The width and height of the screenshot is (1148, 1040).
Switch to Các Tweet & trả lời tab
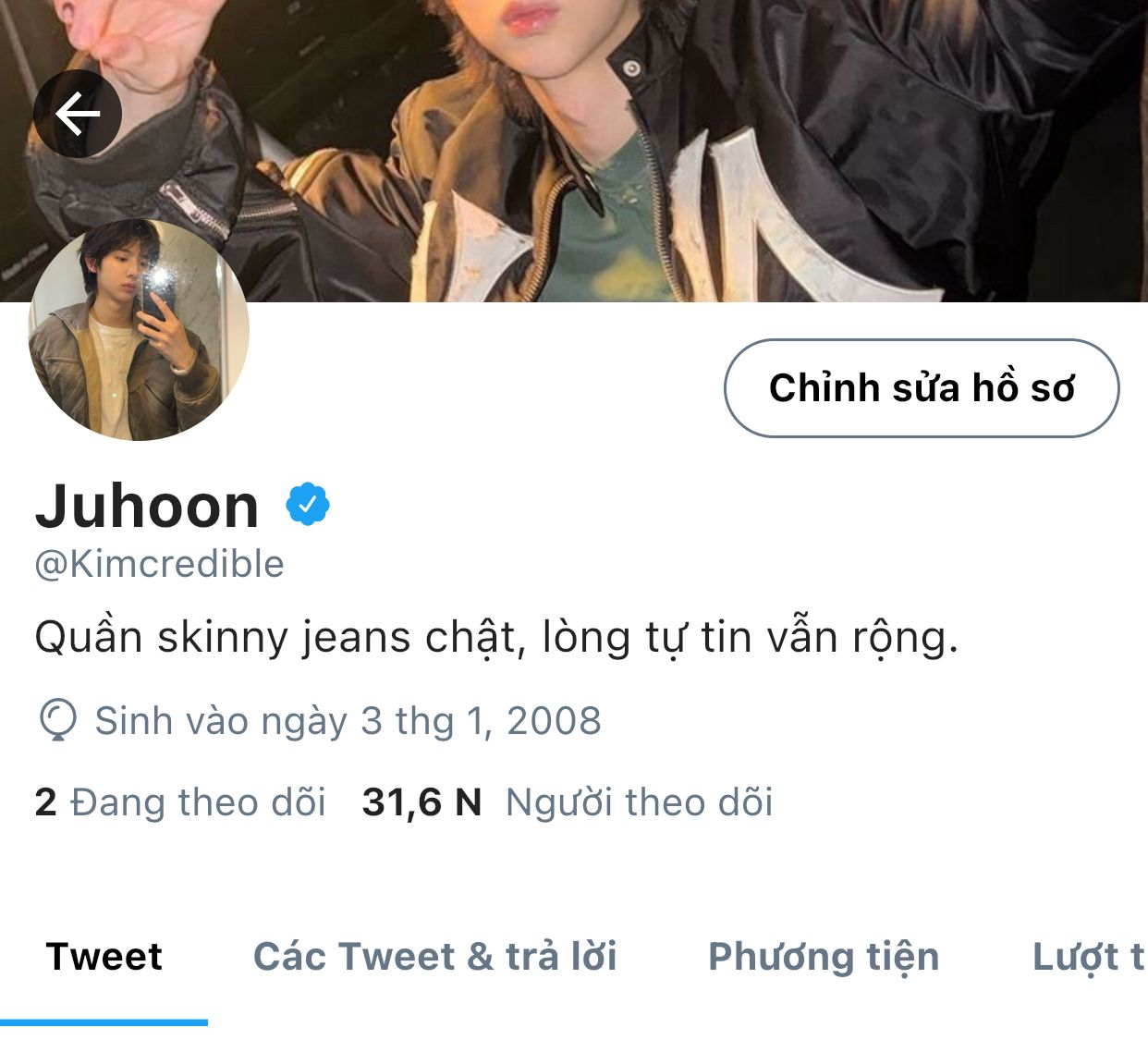point(434,957)
